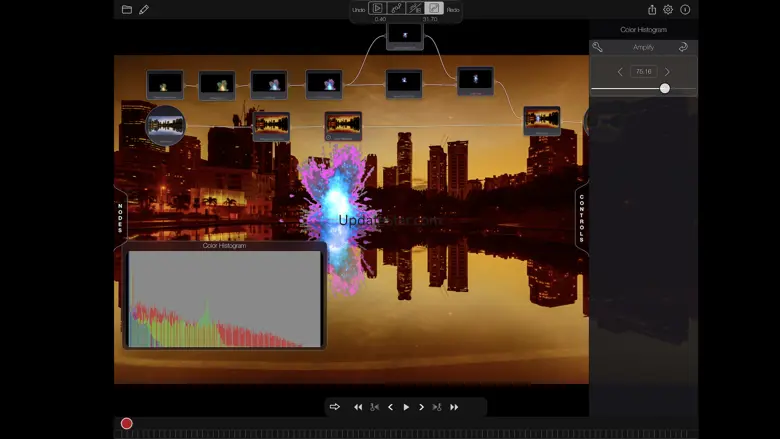Decrease the Amplify value with left arrow
Screen dimensions: 780x439
click(620, 72)
